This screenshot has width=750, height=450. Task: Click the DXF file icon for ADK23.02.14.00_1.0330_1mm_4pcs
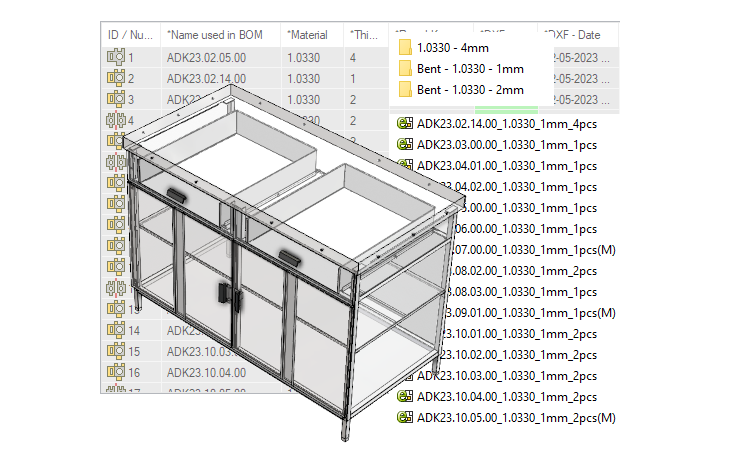tap(405, 123)
